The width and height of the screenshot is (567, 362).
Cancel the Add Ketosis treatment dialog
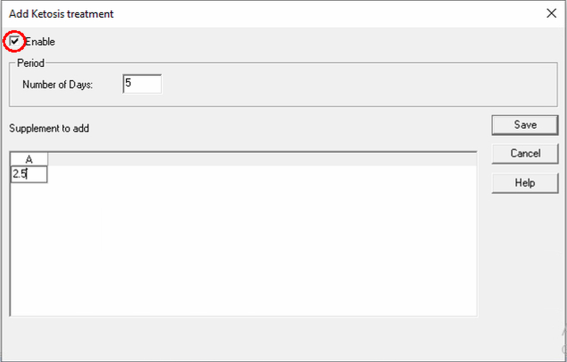click(525, 154)
